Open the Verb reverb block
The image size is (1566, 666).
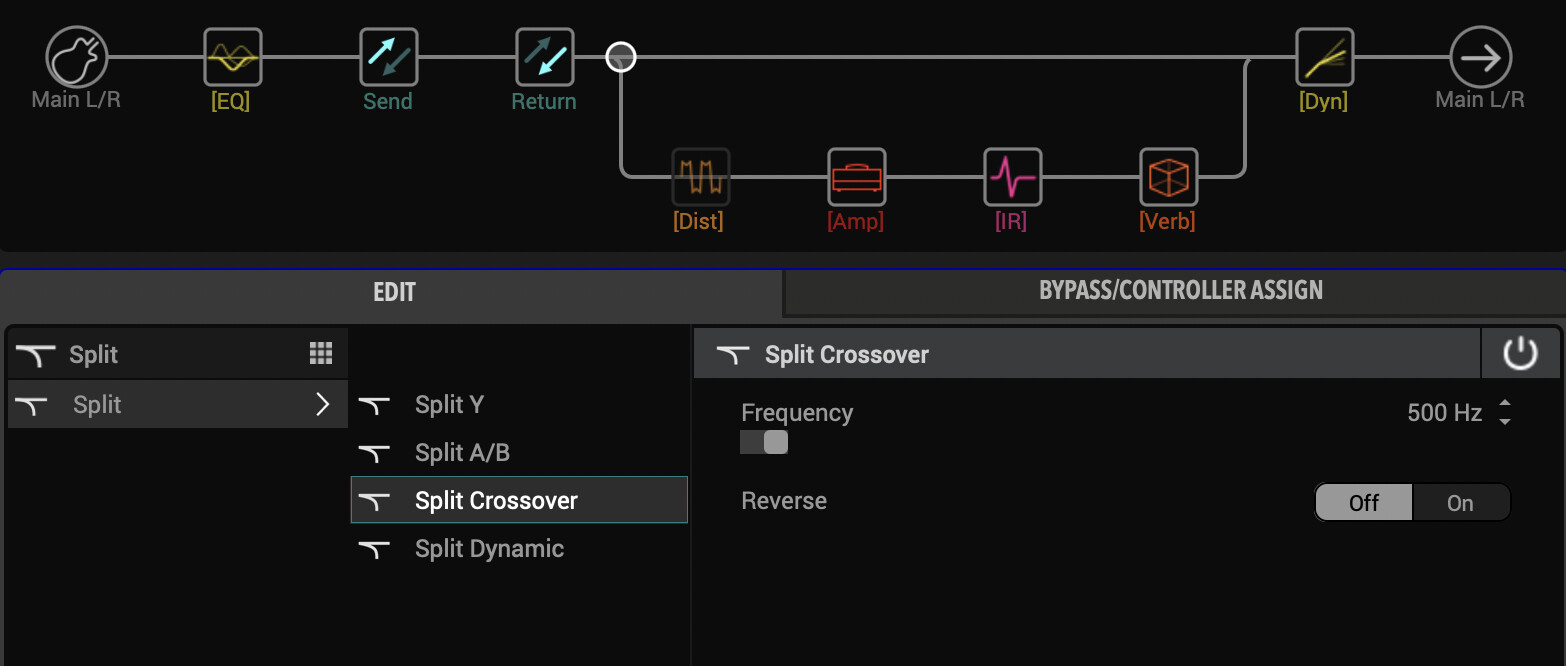[1168, 177]
